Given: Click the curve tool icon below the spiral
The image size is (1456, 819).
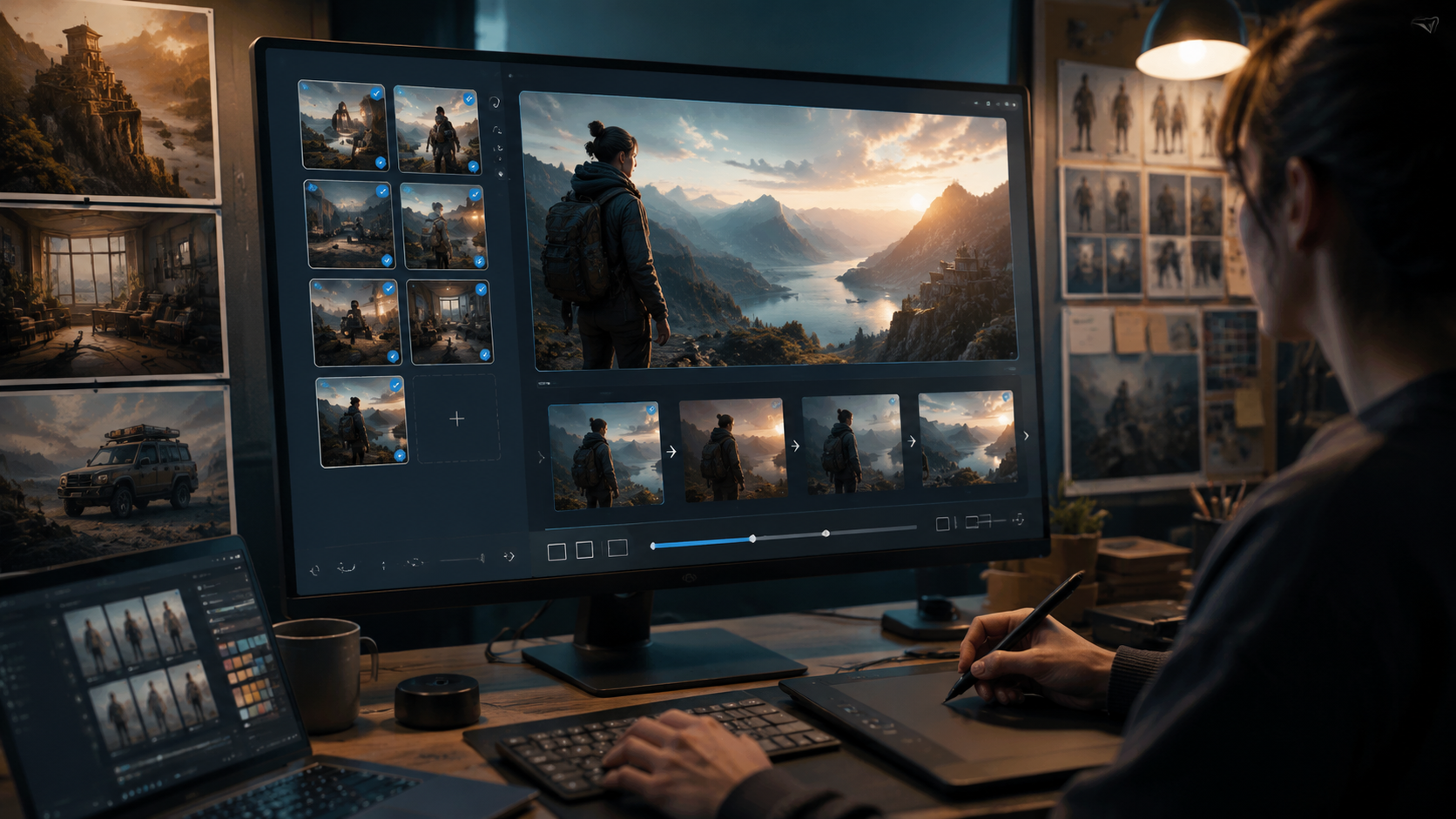Looking at the screenshot, I should (x=496, y=130).
